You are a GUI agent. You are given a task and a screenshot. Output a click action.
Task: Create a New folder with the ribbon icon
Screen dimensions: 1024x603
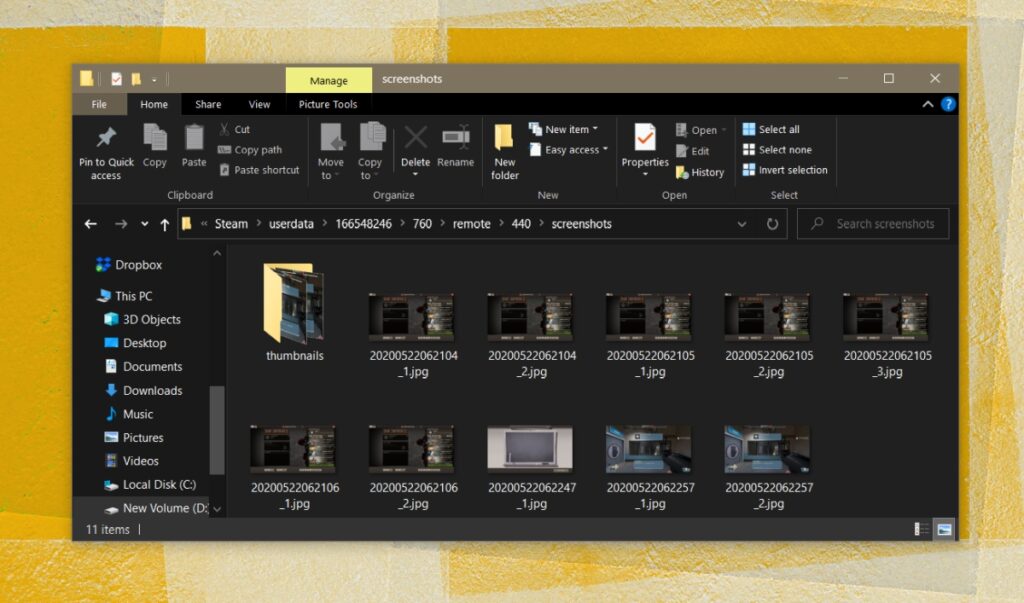[503, 150]
